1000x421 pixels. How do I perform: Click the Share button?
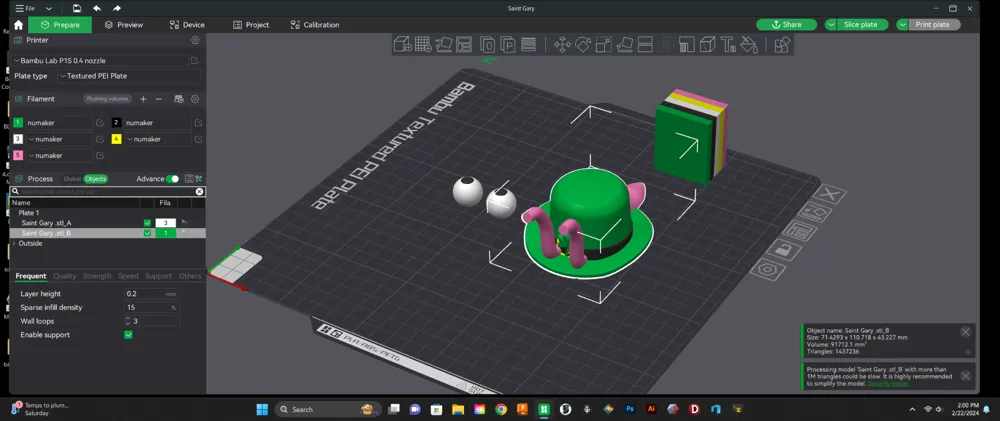[x=786, y=25]
